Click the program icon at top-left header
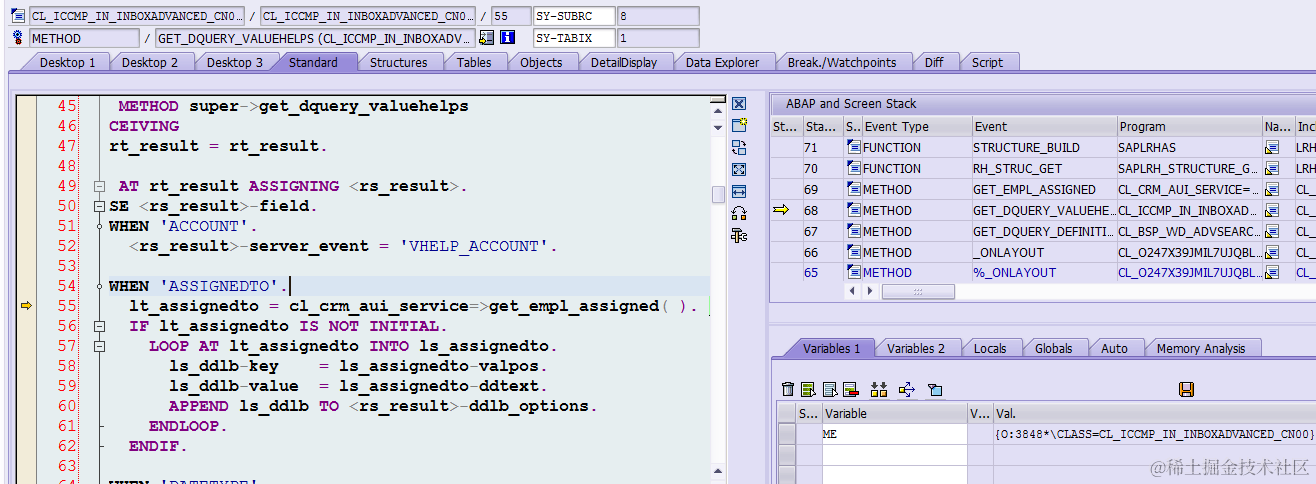1316x484 pixels. pyautogui.click(x=17, y=16)
